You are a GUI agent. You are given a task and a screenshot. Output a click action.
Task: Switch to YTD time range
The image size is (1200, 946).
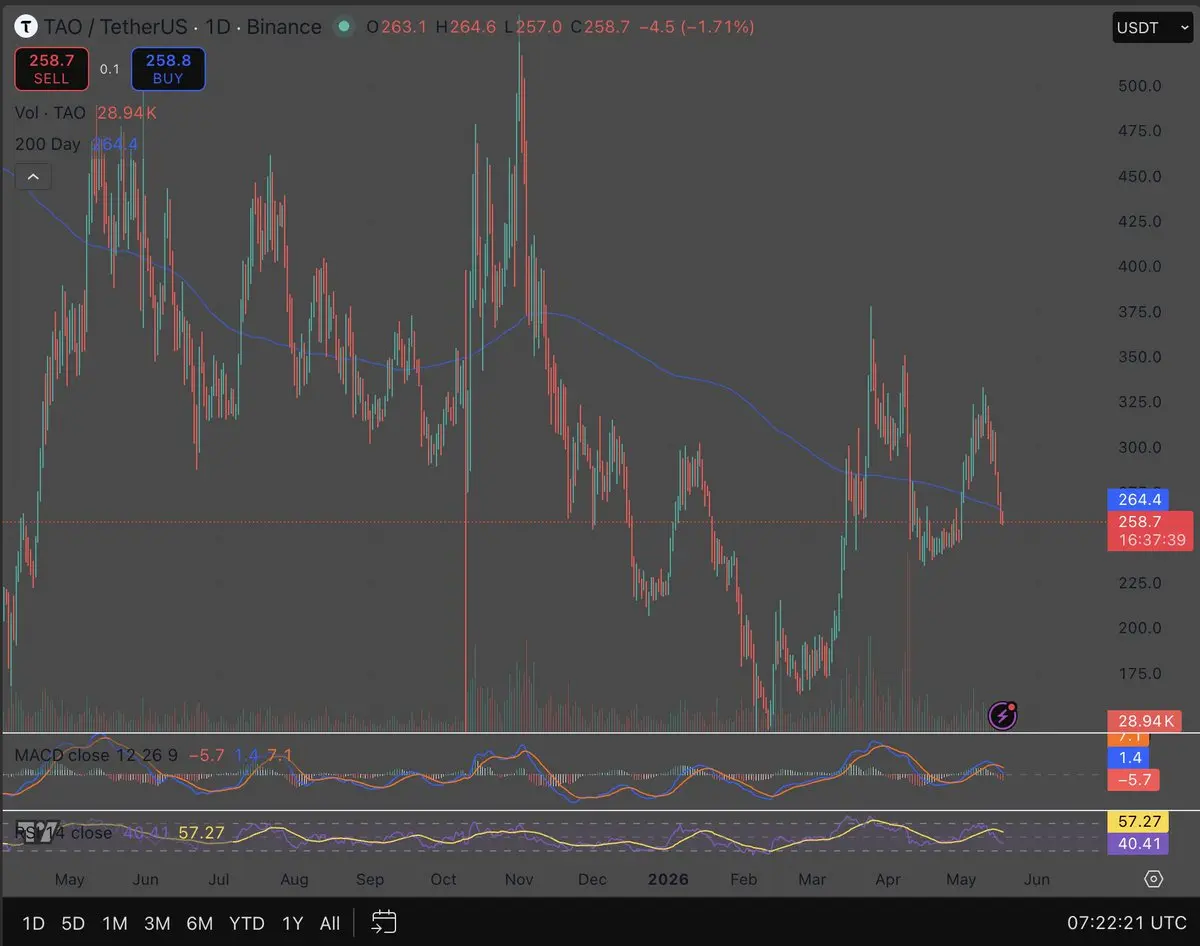pyautogui.click(x=247, y=923)
